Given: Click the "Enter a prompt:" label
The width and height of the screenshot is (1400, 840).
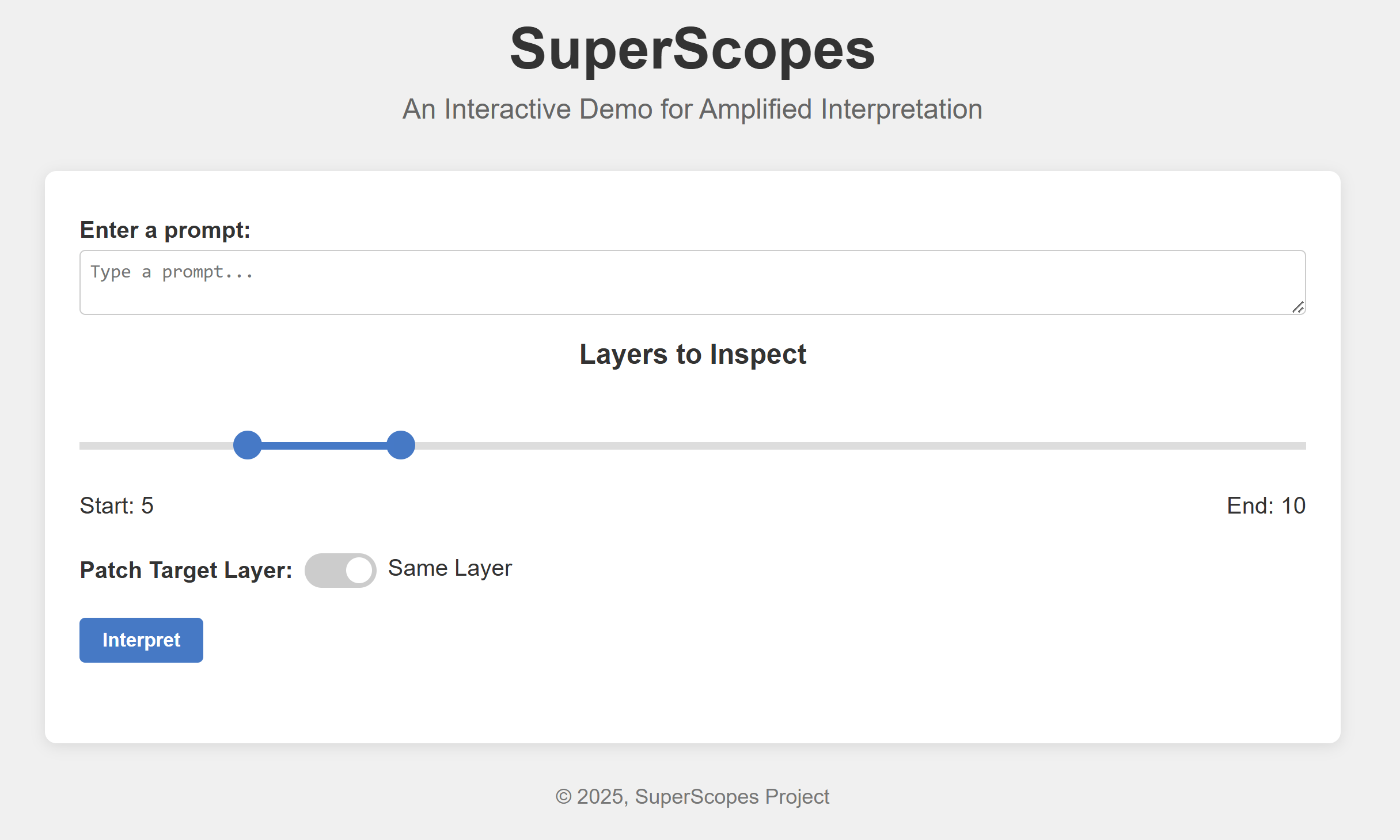Looking at the screenshot, I should tap(165, 230).
